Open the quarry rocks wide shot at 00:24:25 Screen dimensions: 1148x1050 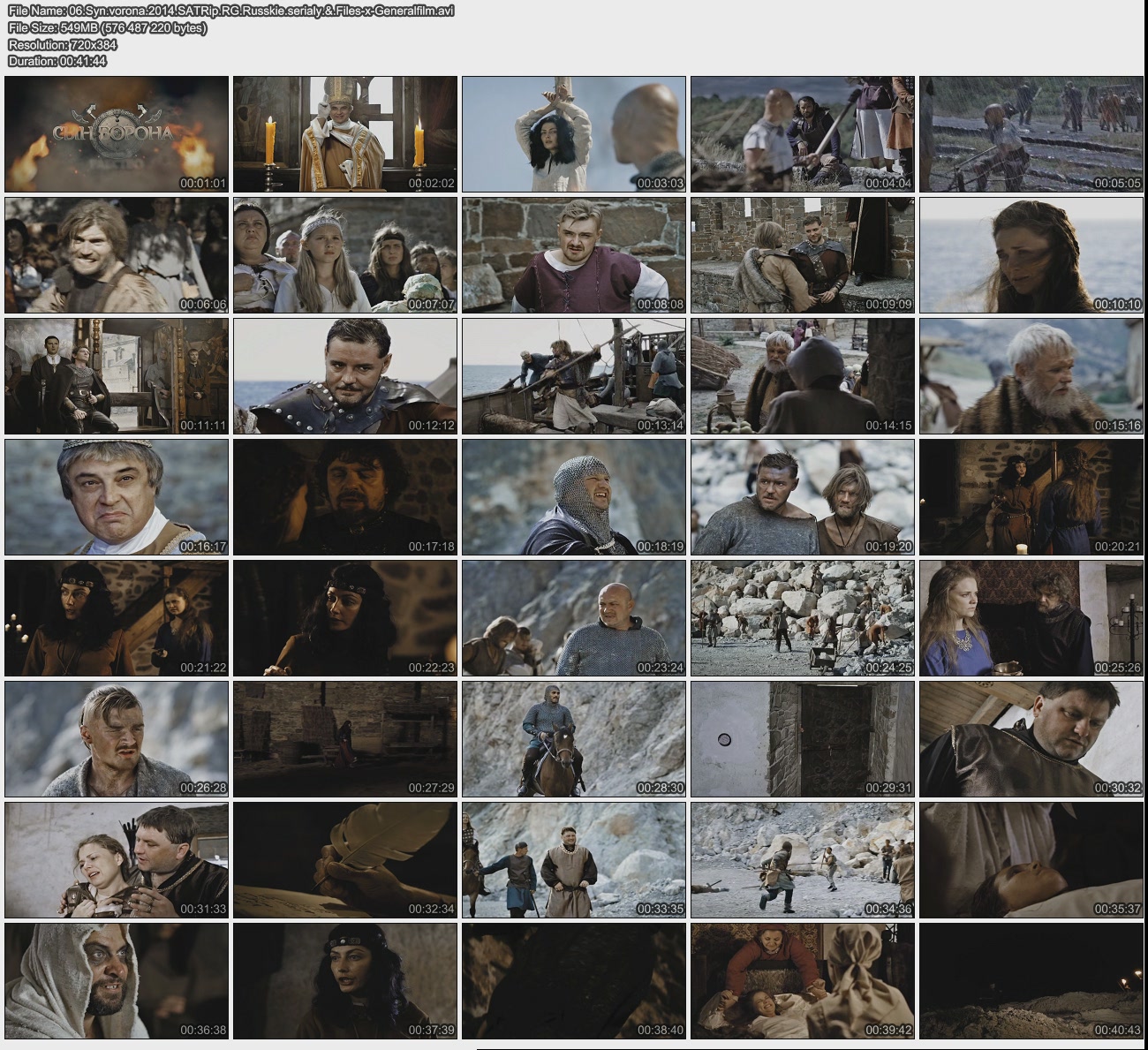pyautogui.click(x=803, y=618)
